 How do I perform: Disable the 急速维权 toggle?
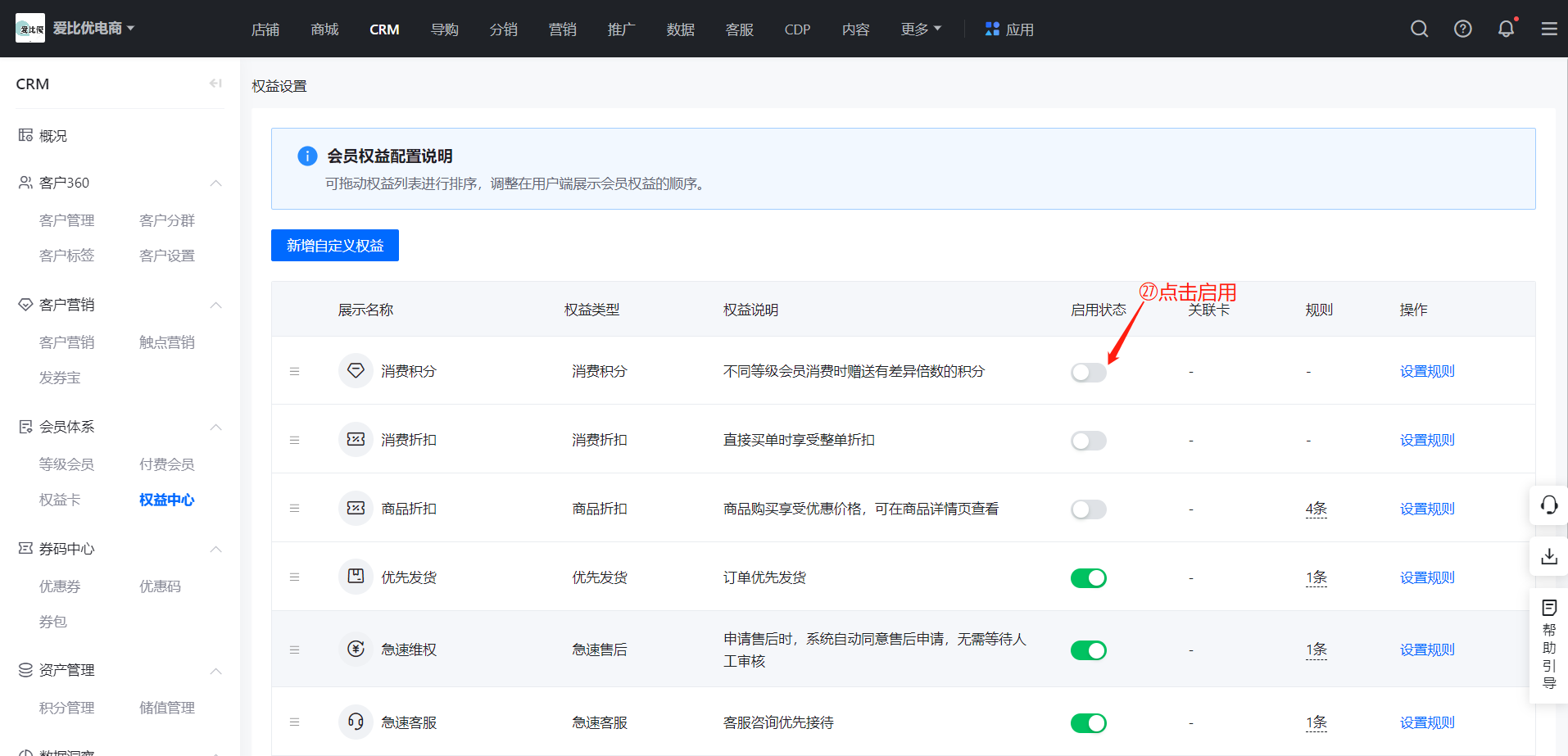1088,650
